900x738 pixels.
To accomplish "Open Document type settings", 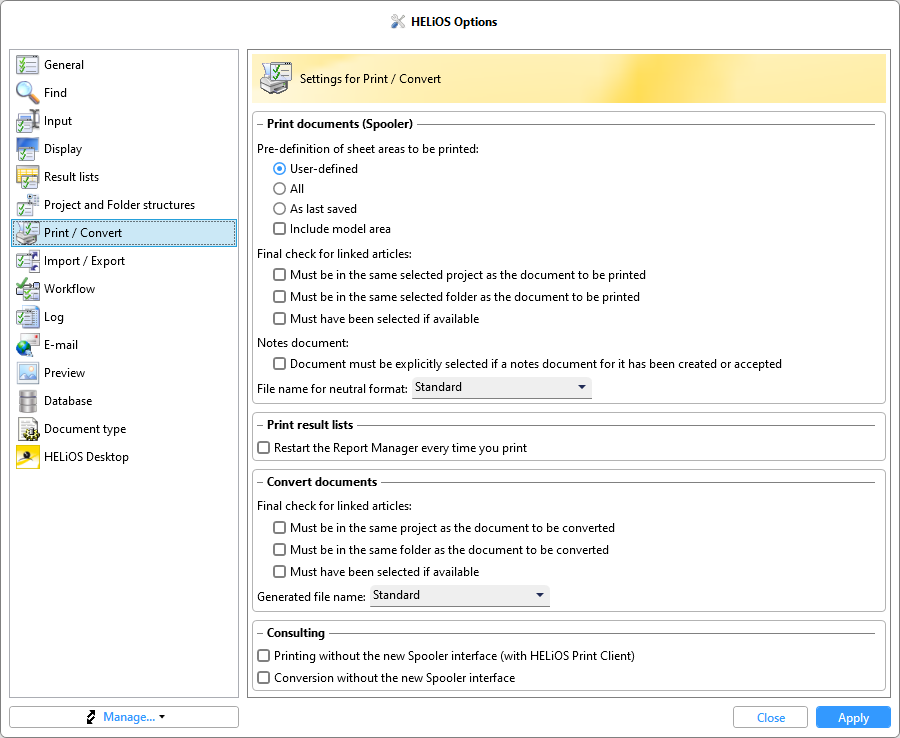I will tap(124, 429).
